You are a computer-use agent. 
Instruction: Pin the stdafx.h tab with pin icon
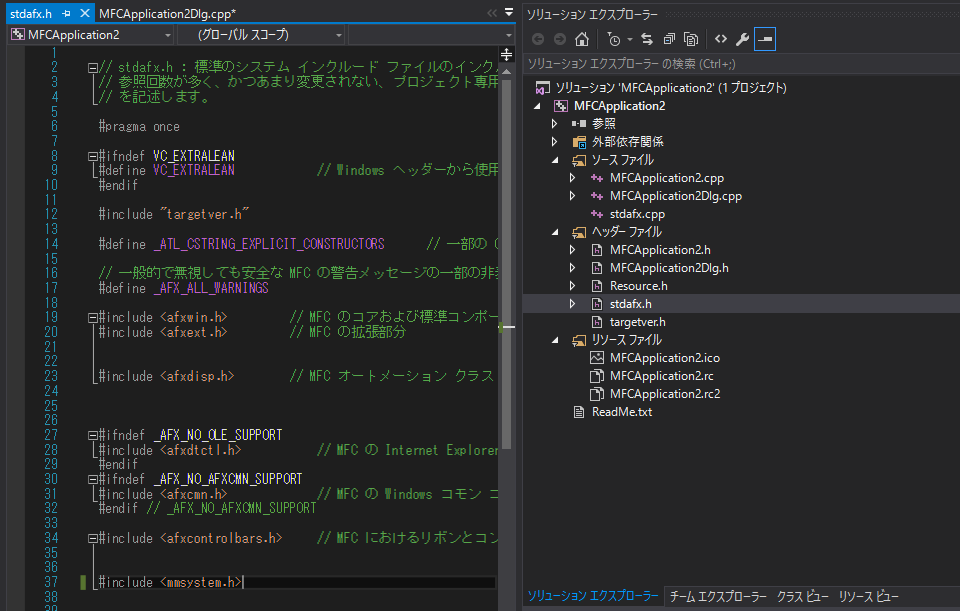pos(66,13)
